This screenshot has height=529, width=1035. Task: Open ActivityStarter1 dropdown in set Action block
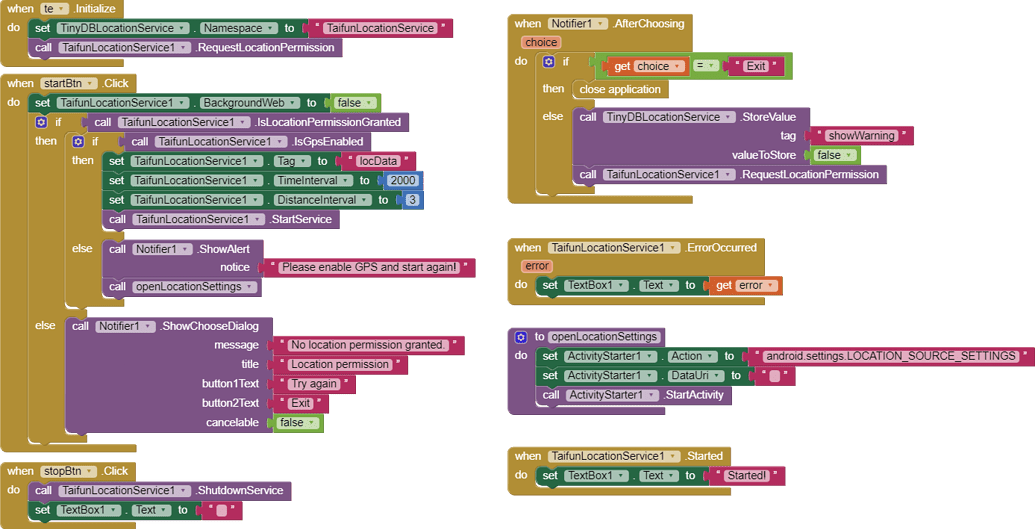coord(611,356)
